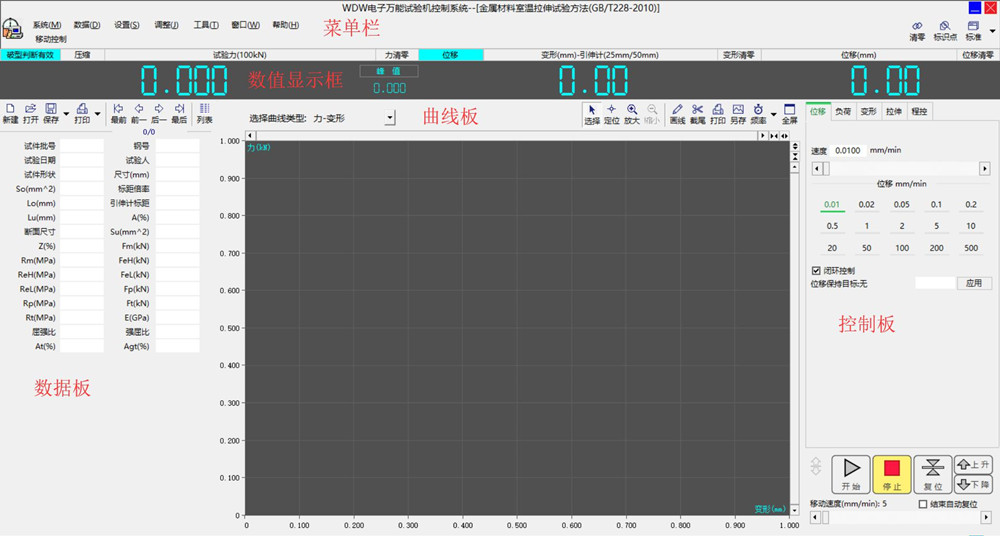Click the speed slider track under 速度
Image resolution: width=1000 pixels, height=536 pixels.
click(900, 169)
